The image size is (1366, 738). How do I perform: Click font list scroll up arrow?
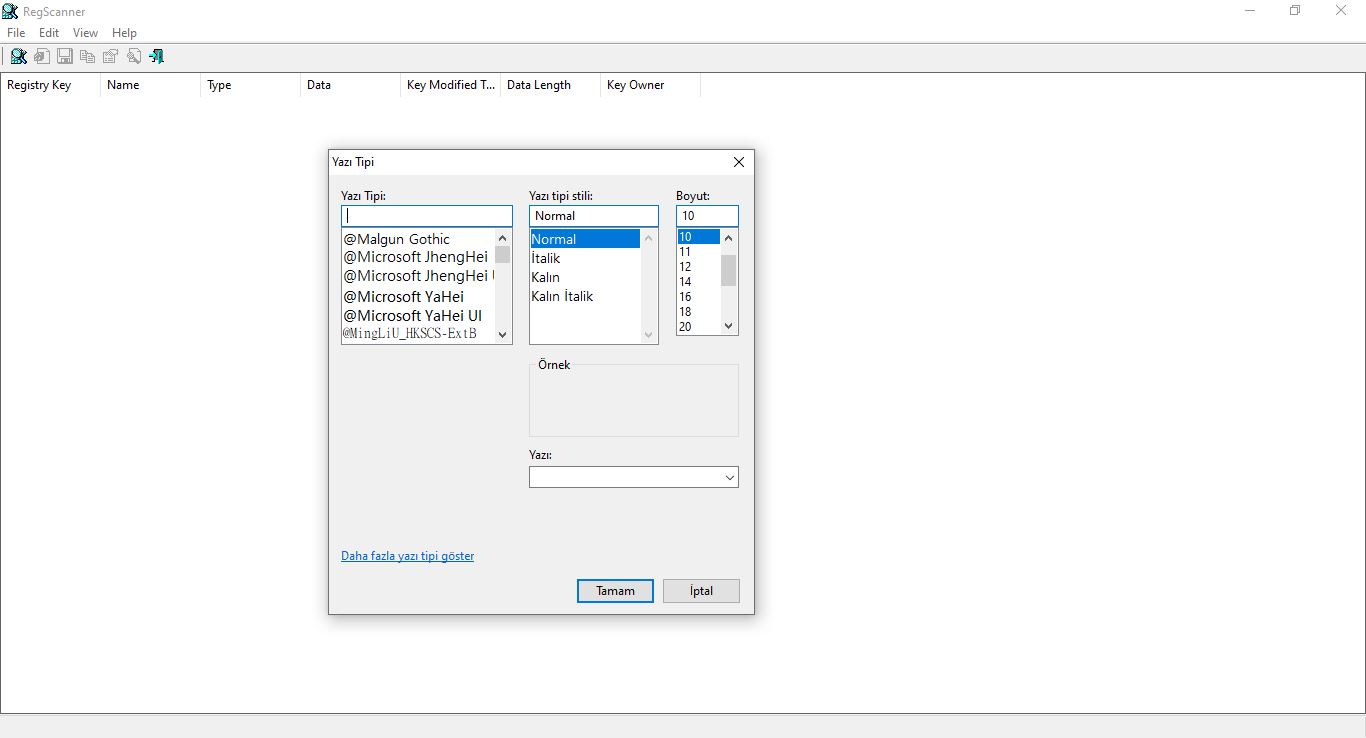502,238
